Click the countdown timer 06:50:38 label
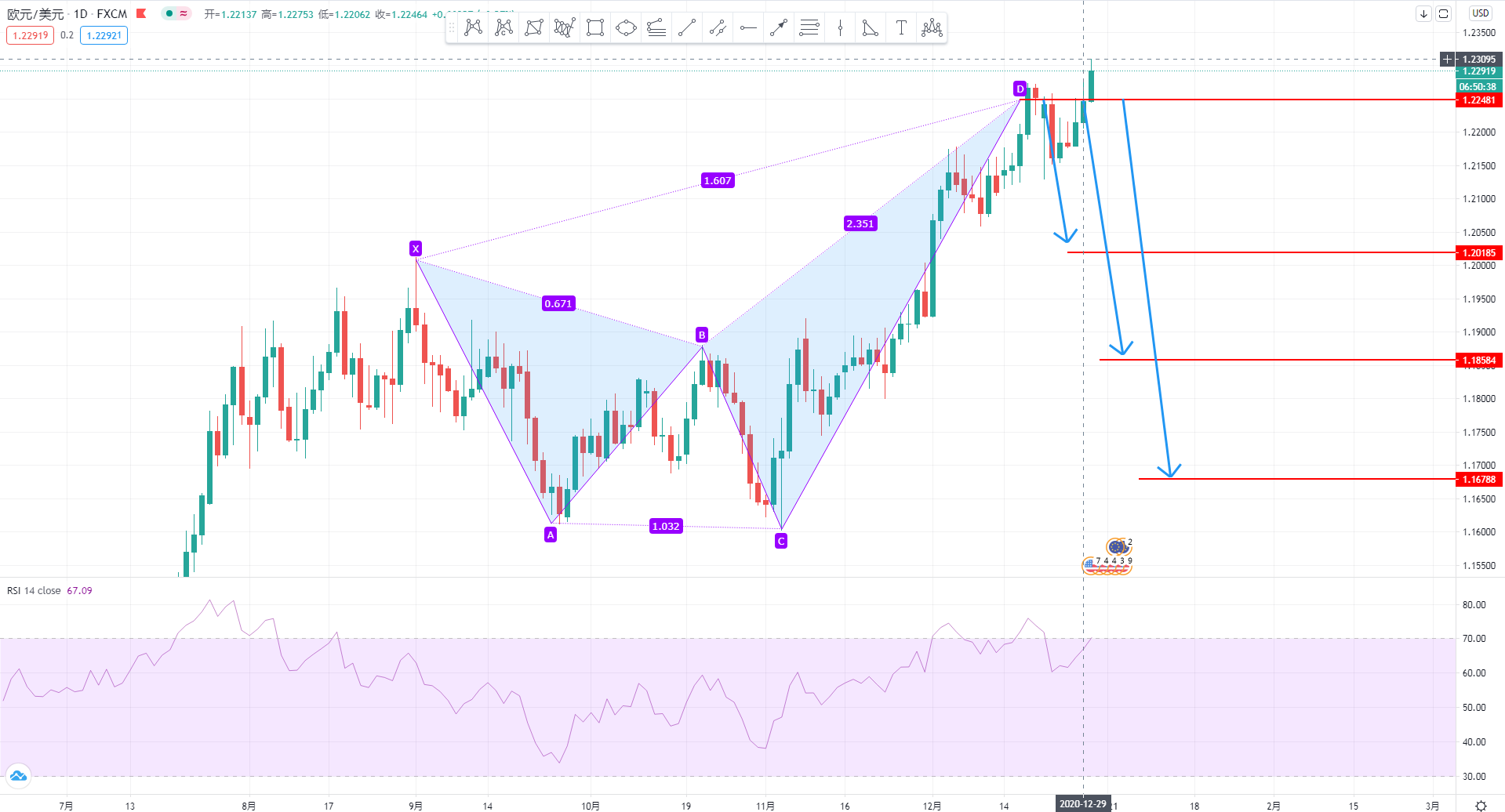The height and width of the screenshot is (812, 1505). 1478,86
